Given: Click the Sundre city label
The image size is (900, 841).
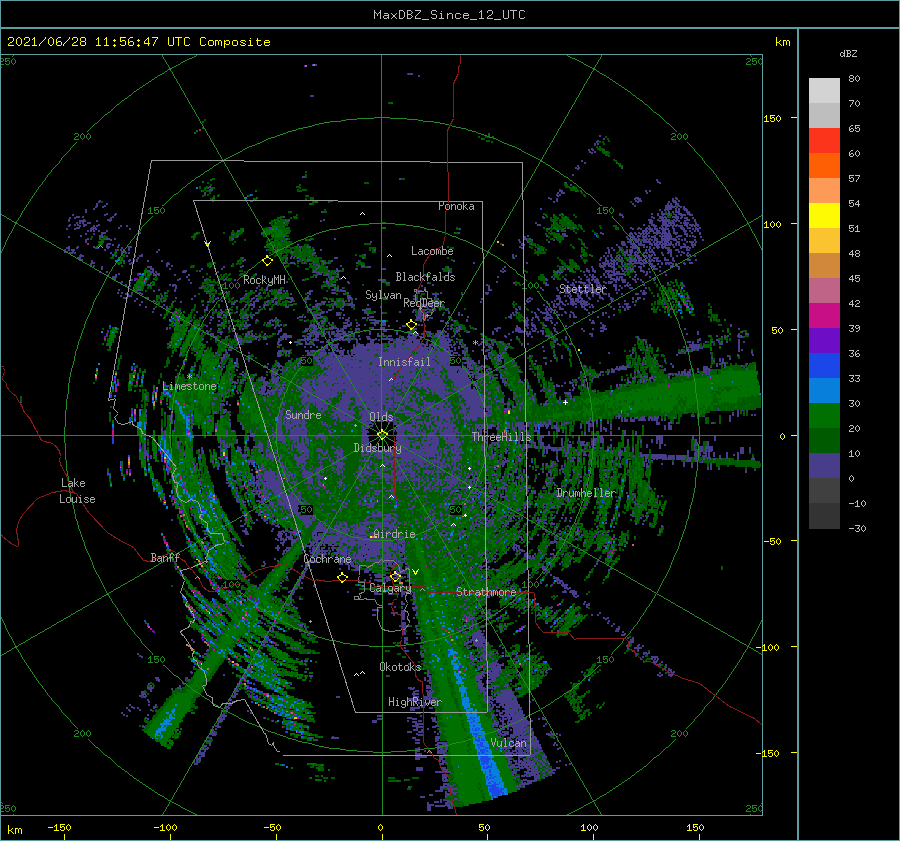Looking at the screenshot, I should 303,414.
